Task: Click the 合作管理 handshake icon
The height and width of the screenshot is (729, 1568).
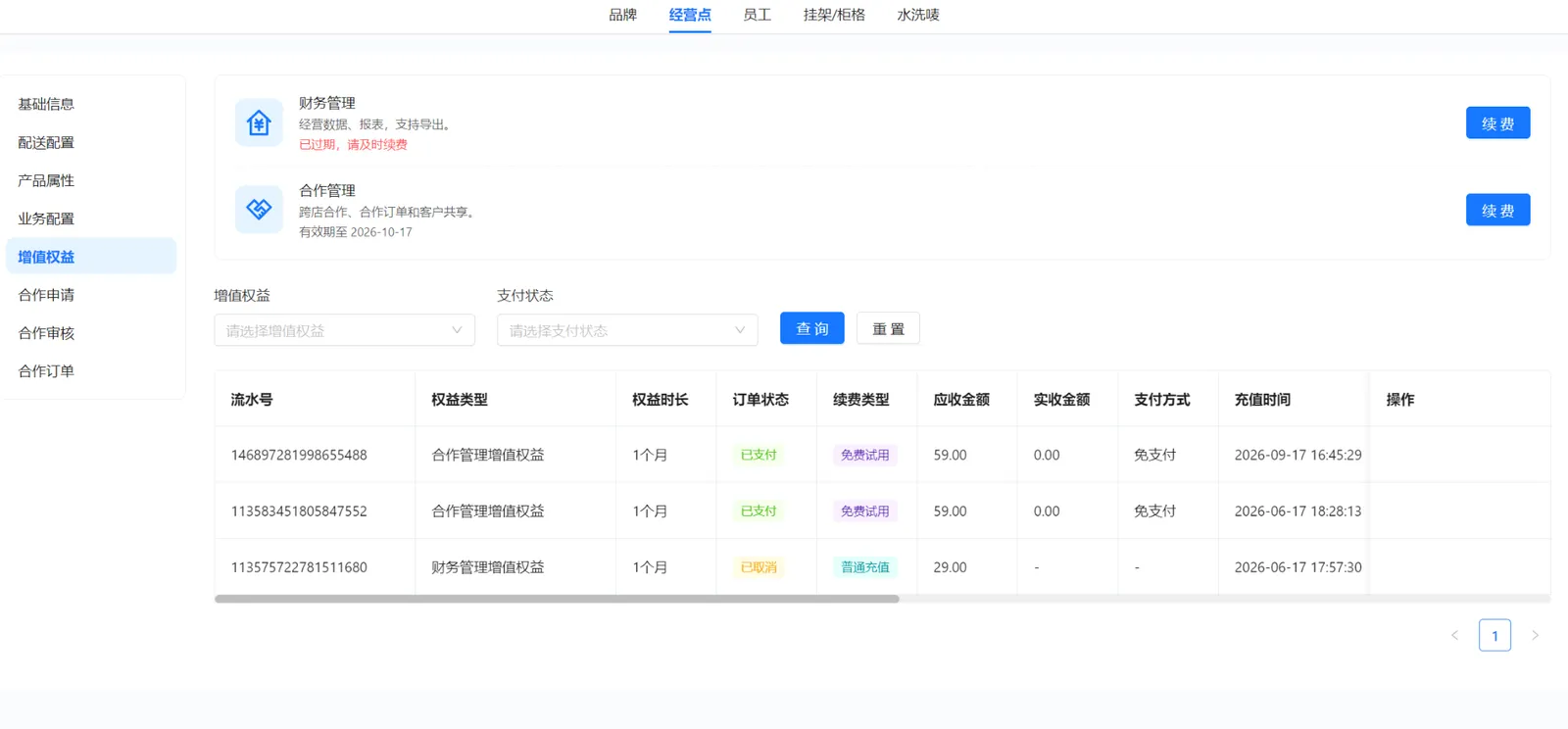Action: click(x=259, y=209)
